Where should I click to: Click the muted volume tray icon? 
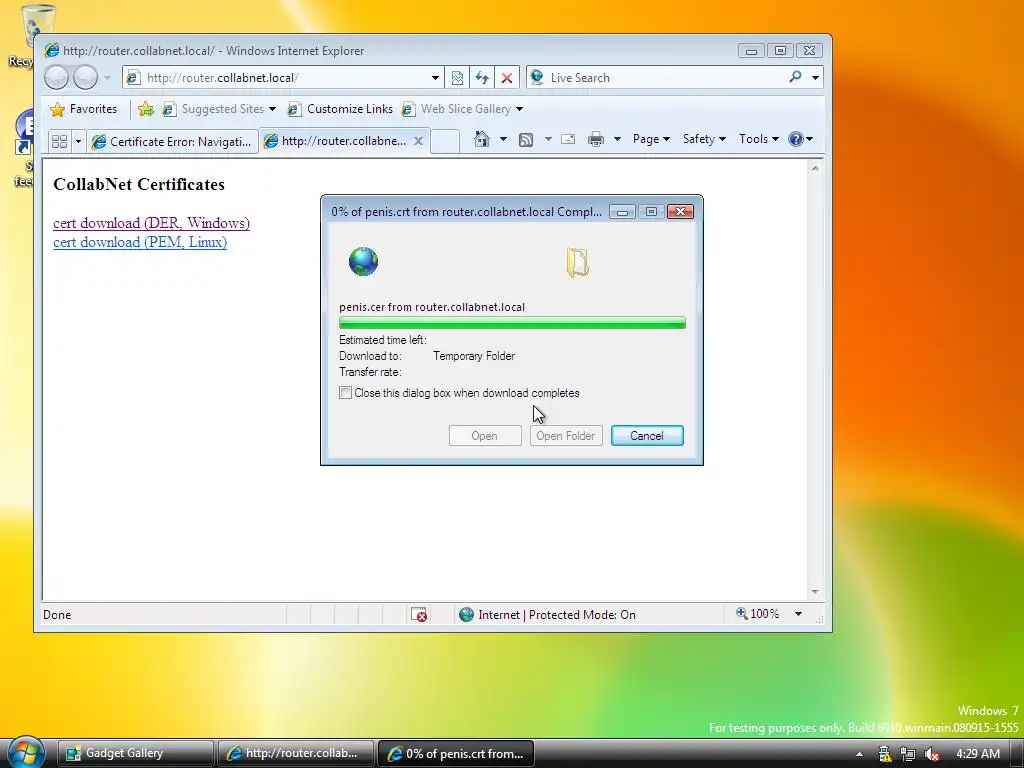[x=932, y=754]
